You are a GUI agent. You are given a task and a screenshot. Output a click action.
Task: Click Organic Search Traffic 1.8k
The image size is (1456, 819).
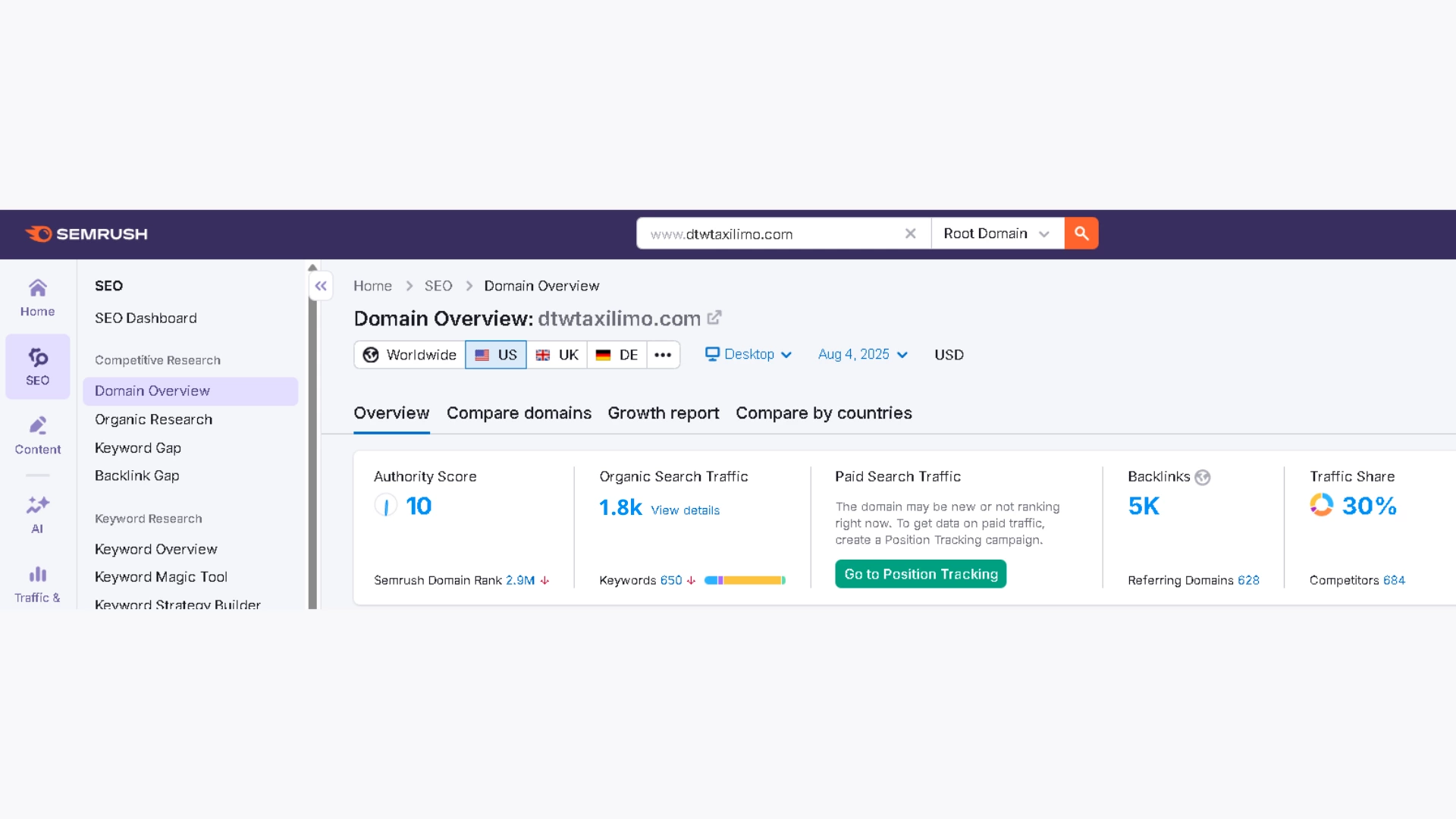[x=620, y=507]
